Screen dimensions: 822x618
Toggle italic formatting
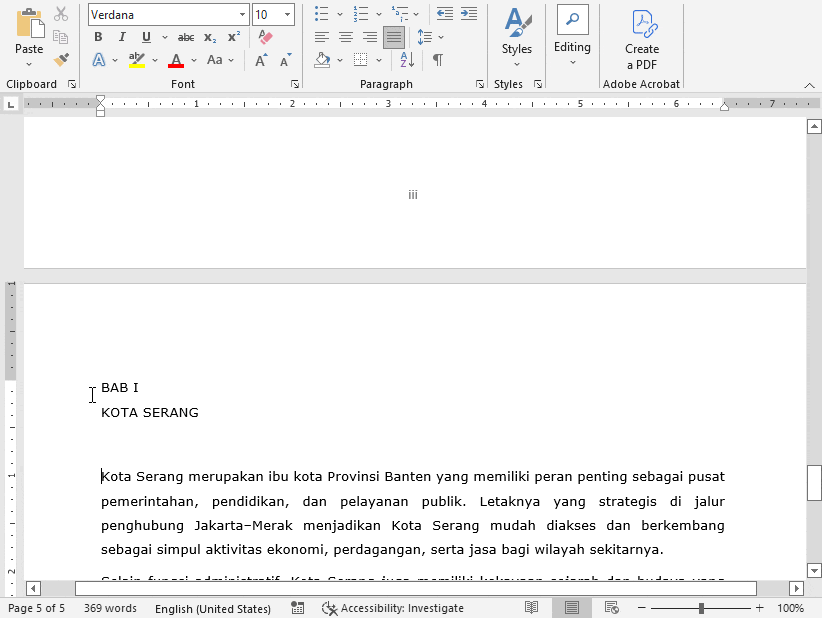[x=121, y=36]
